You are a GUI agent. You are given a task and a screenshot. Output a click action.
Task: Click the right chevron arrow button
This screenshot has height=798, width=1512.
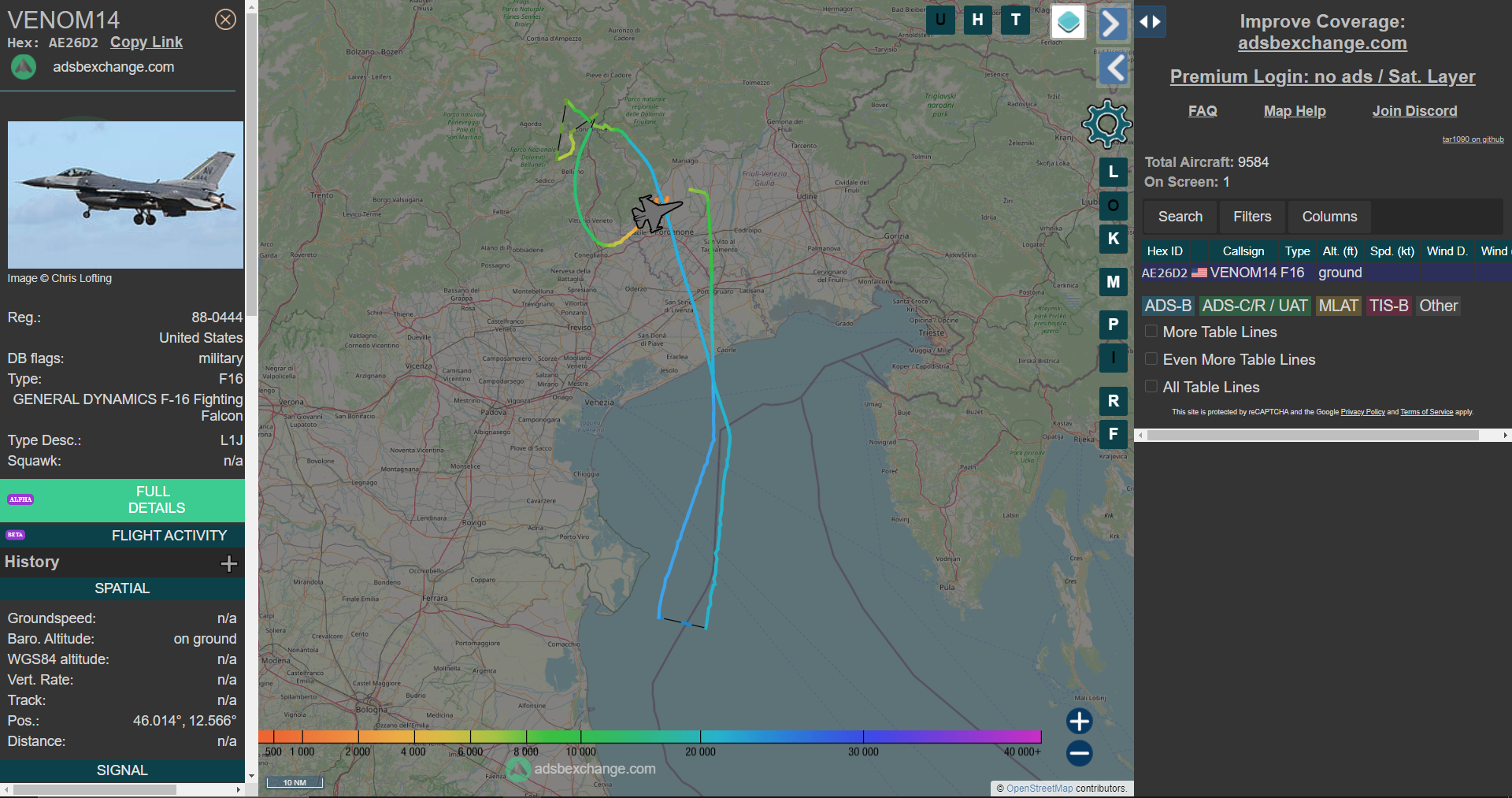pyautogui.click(x=1111, y=24)
